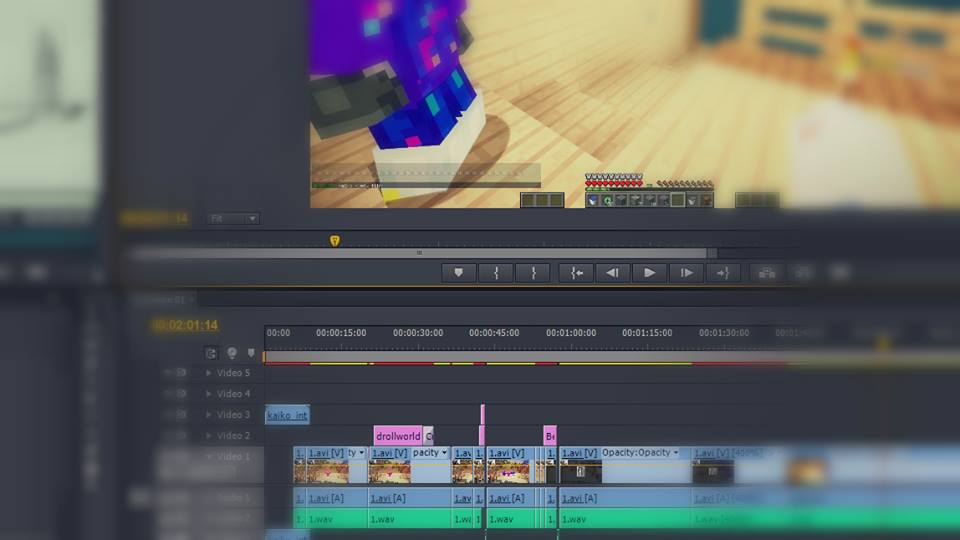This screenshot has height=540, width=960.
Task: Step forward one frame
Action: point(686,273)
